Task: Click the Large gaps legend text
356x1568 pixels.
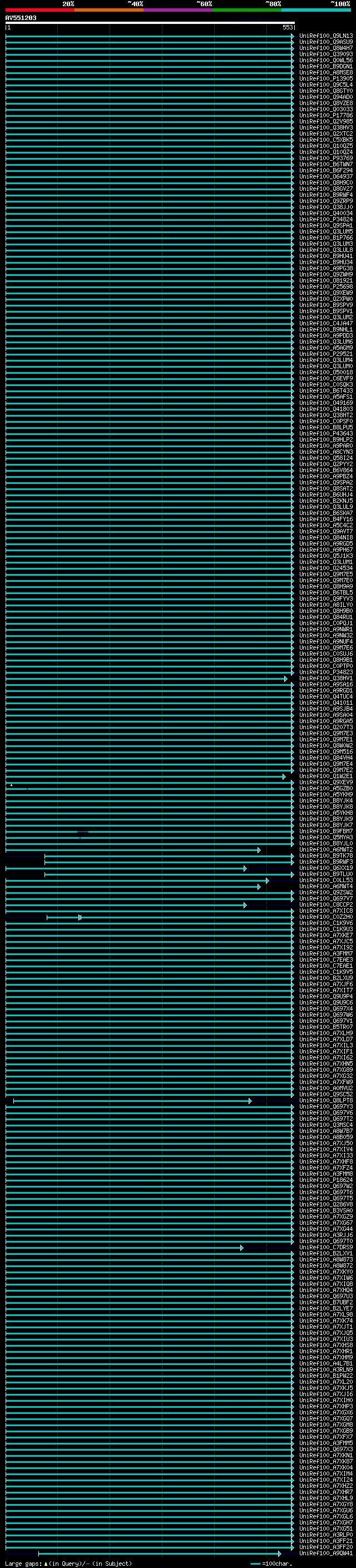Action: [x=68, y=1564]
